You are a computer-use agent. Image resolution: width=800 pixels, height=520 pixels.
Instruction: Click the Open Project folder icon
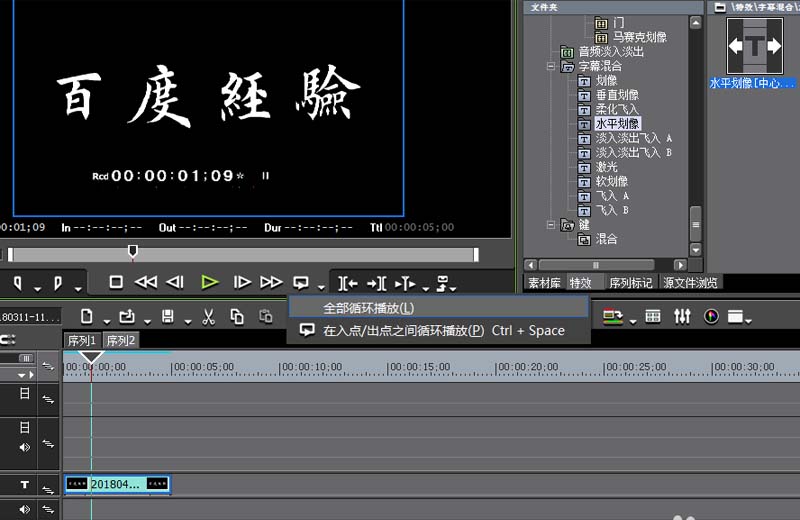127,316
